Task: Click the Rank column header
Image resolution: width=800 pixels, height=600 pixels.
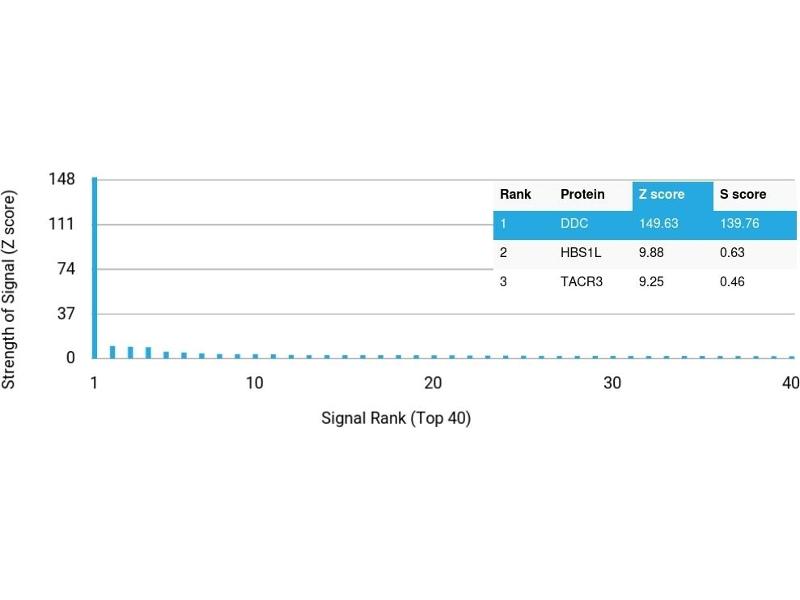Action: [515, 194]
